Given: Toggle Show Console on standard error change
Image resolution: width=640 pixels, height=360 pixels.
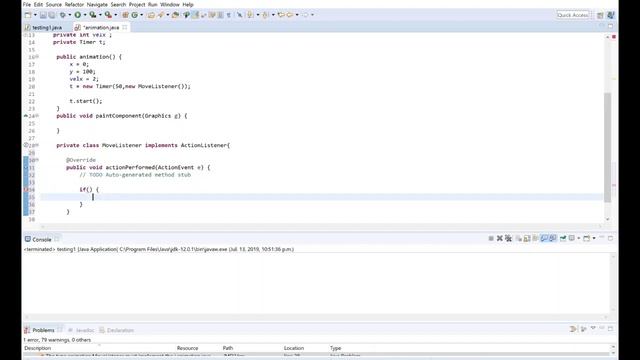Looking at the screenshot, I should click(x=553, y=238).
